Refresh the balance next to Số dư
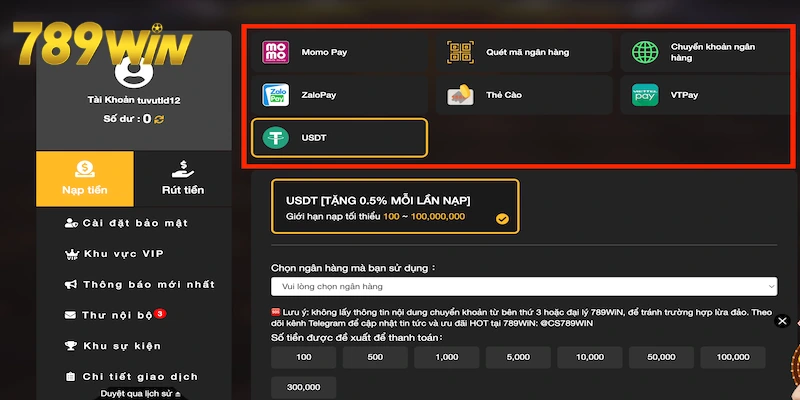Image resolution: width=800 pixels, height=400 pixels. (160, 119)
